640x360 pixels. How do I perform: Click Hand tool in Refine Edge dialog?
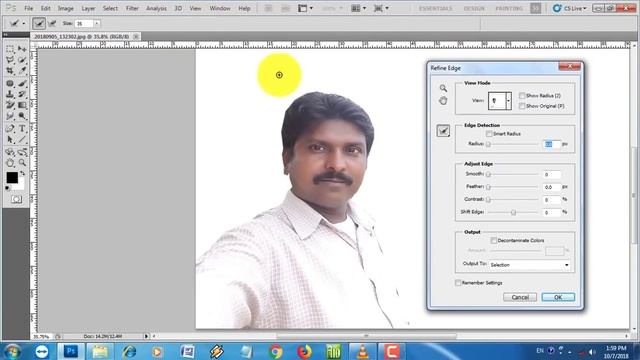pyautogui.click(x=443, y=100)
